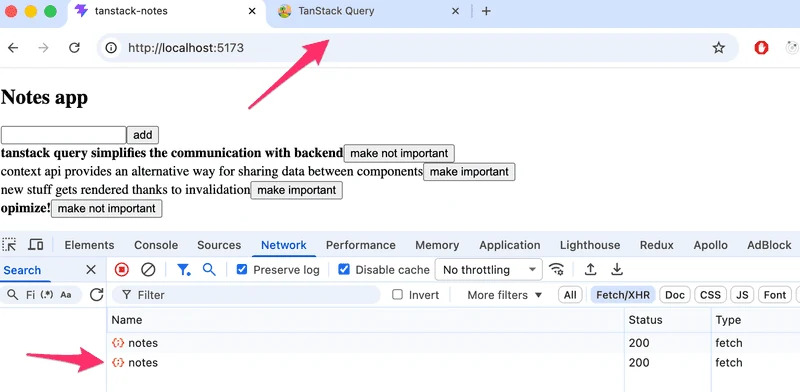
Task: Close the TanStack Query tab
Action: pos(456,11)
